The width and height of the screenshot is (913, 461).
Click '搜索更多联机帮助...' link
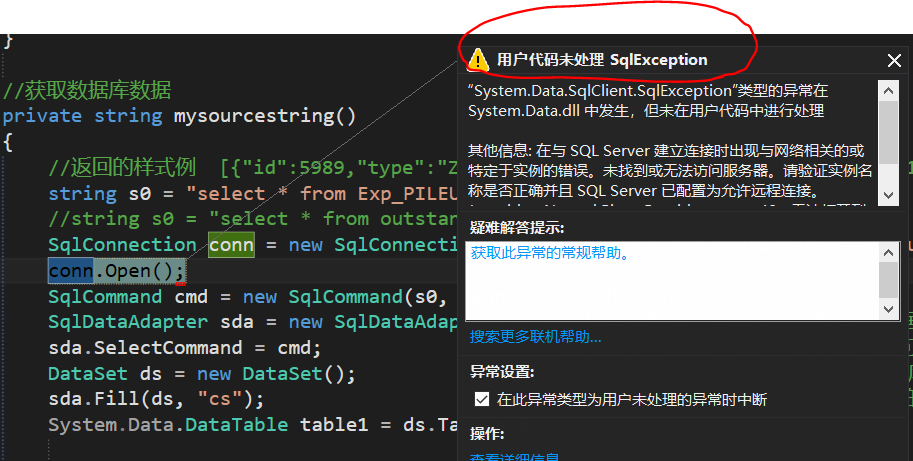536,337
